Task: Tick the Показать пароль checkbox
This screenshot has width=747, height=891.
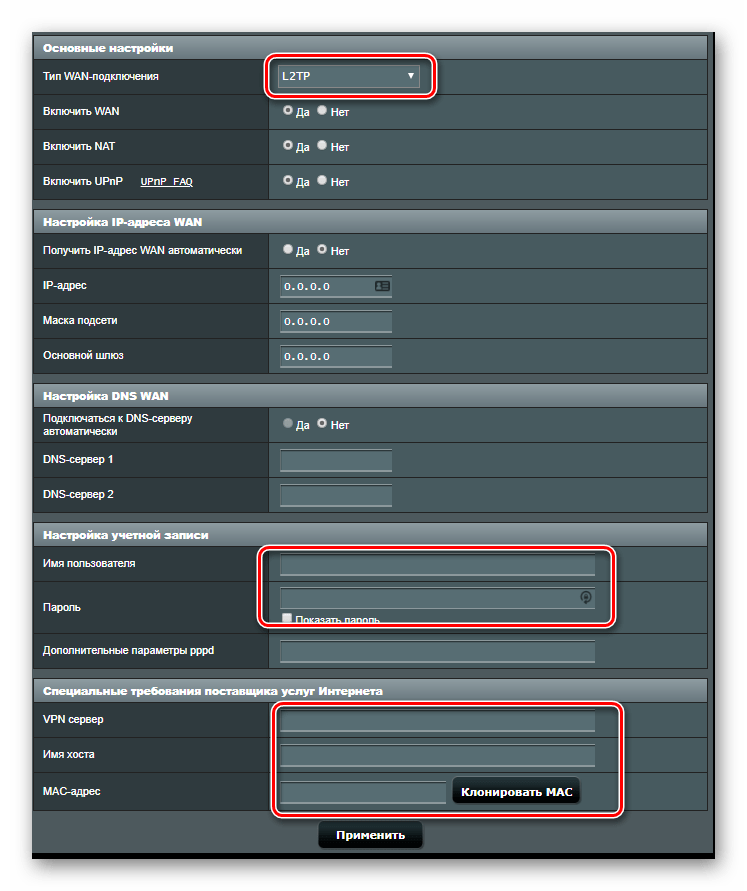Action: pos(287,618)
